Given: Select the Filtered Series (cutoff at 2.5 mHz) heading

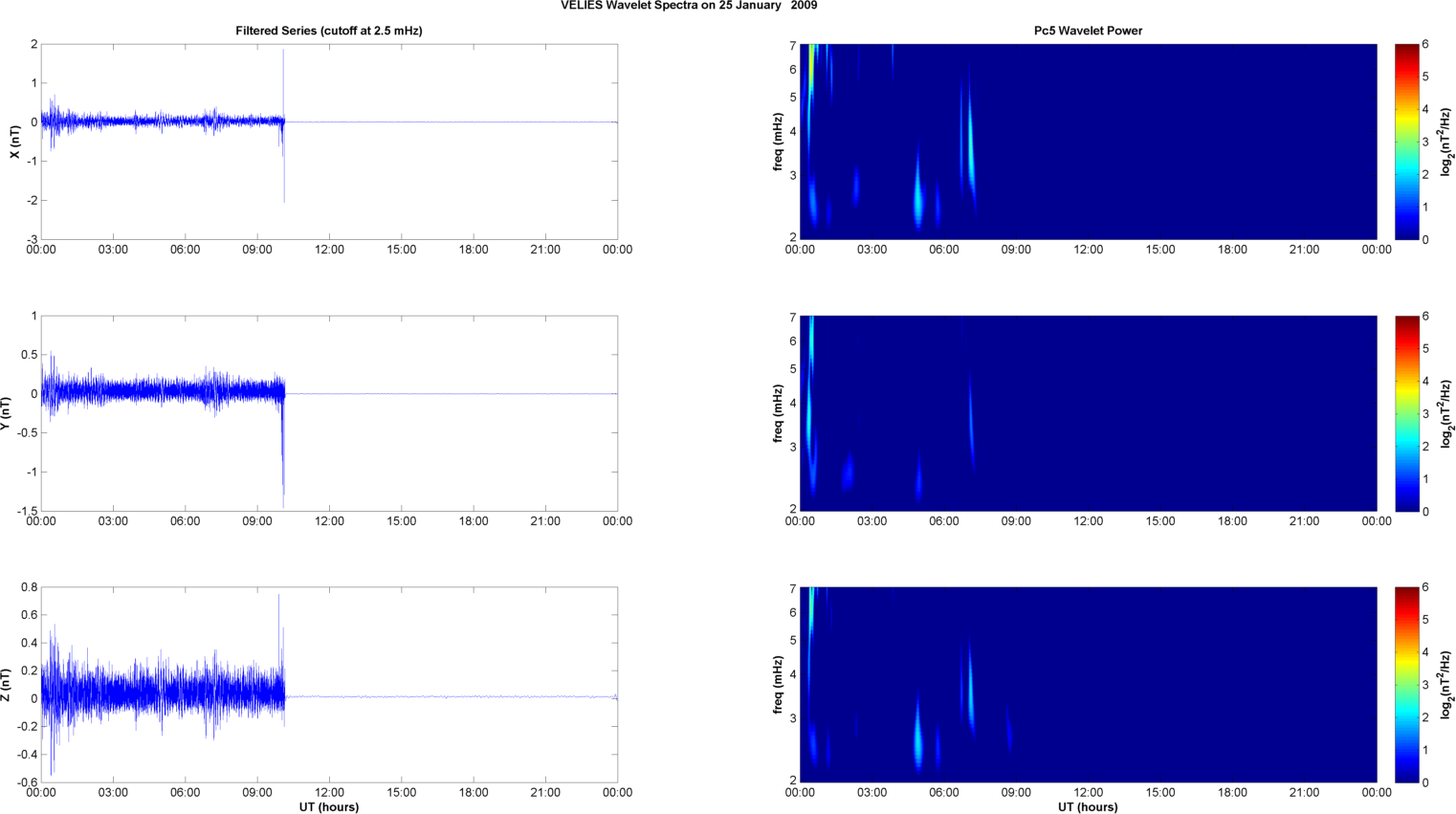Looking at the screenshot, I should click(x=329, y=31).
